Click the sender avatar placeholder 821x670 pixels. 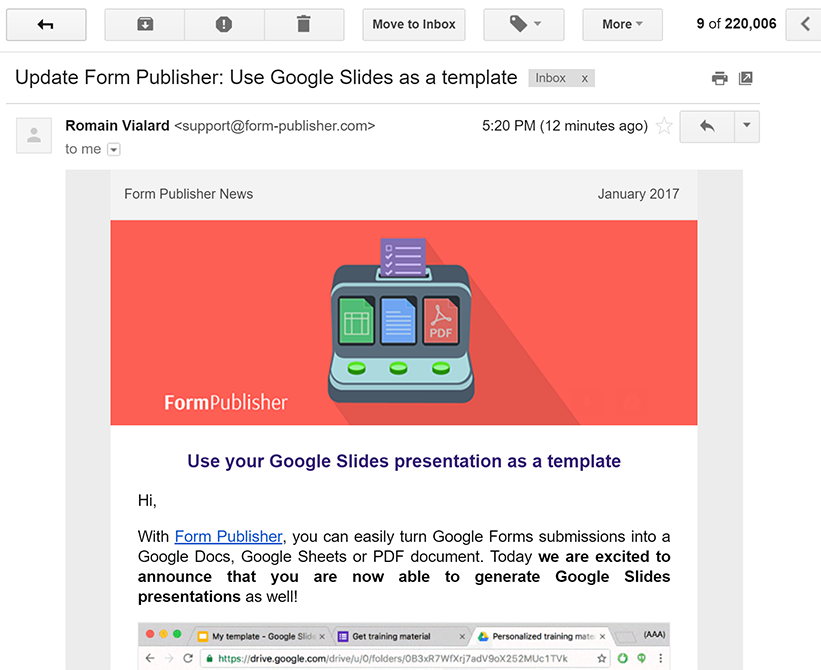point(34,136)
